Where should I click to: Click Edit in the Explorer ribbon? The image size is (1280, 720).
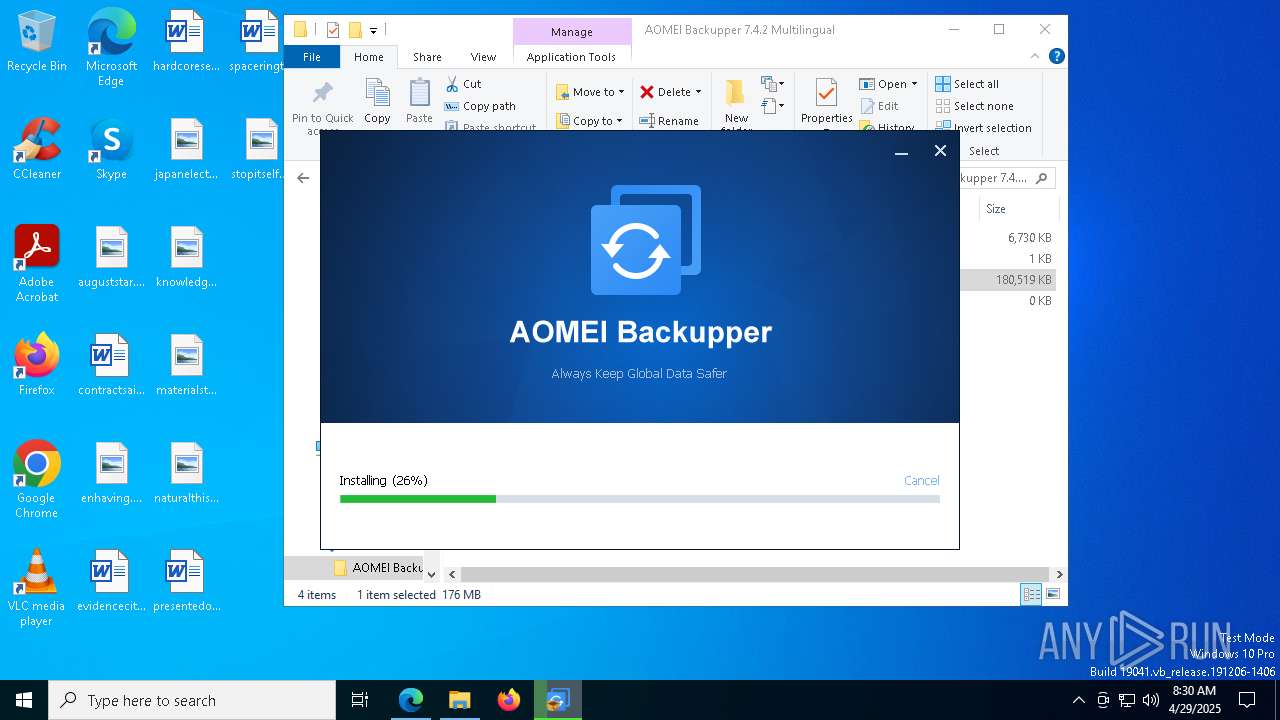[879, 106]
